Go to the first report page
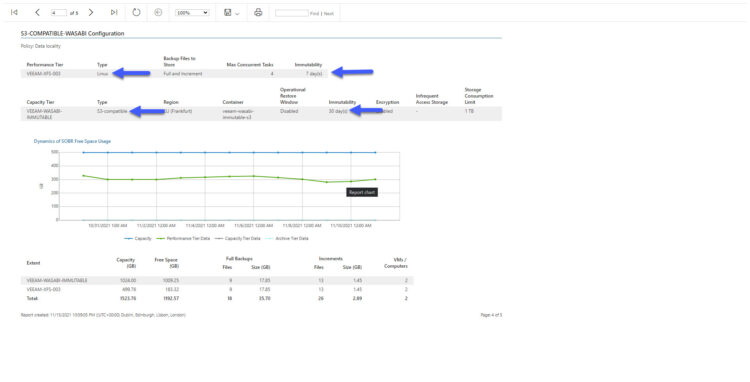The image size is (750, 382). (14, 12)
